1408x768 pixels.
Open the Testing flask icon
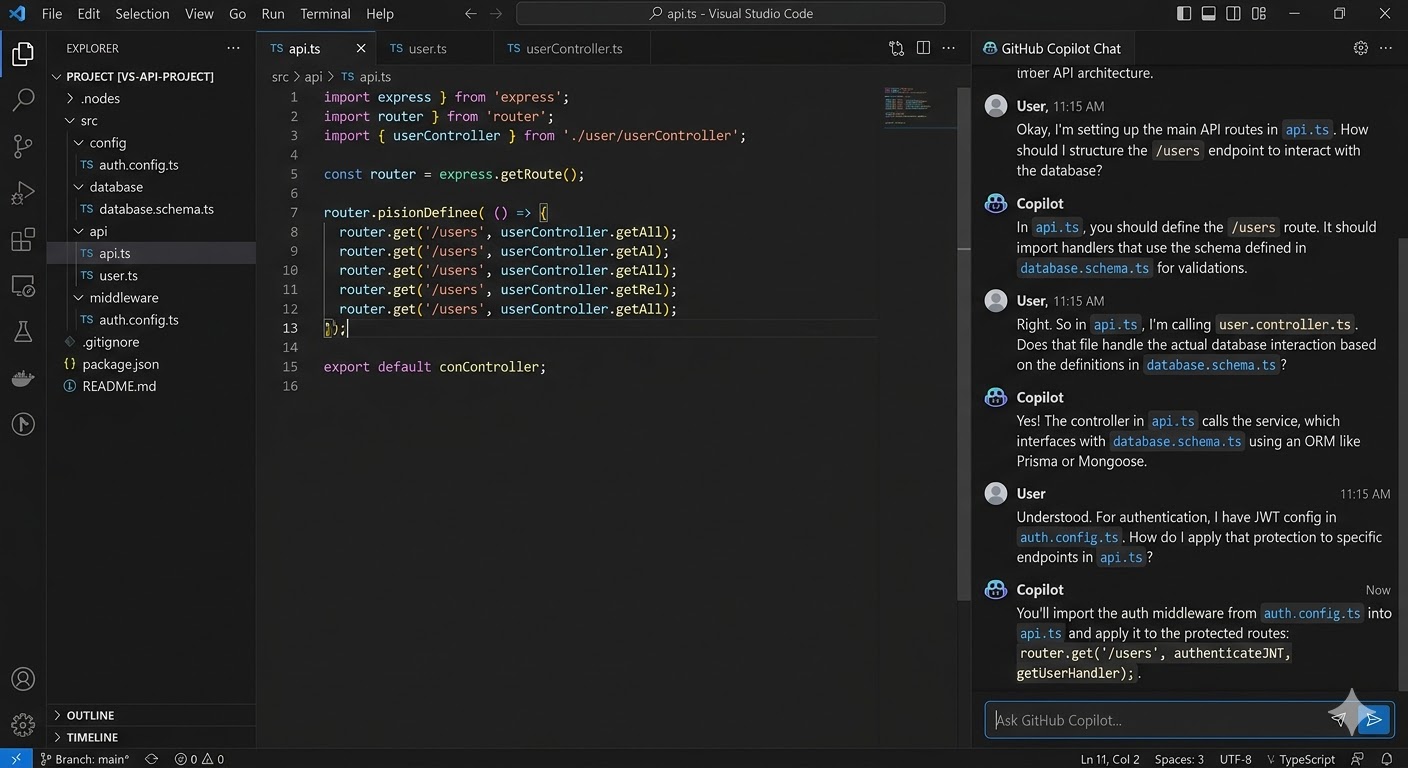pyautogui.click(x=23, y=332)
